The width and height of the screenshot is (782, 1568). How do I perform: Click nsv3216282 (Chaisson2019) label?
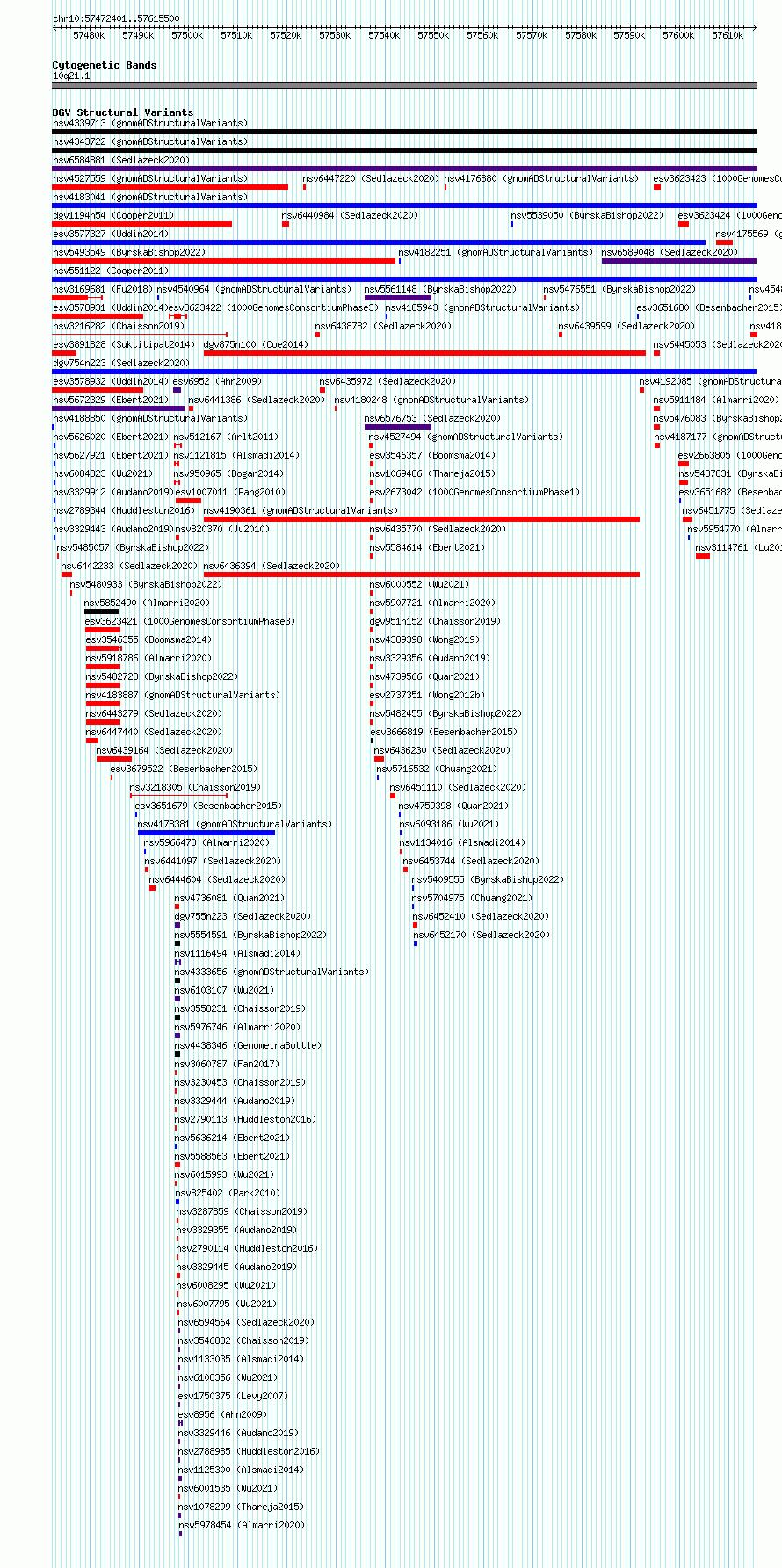(x=119, y=326)
